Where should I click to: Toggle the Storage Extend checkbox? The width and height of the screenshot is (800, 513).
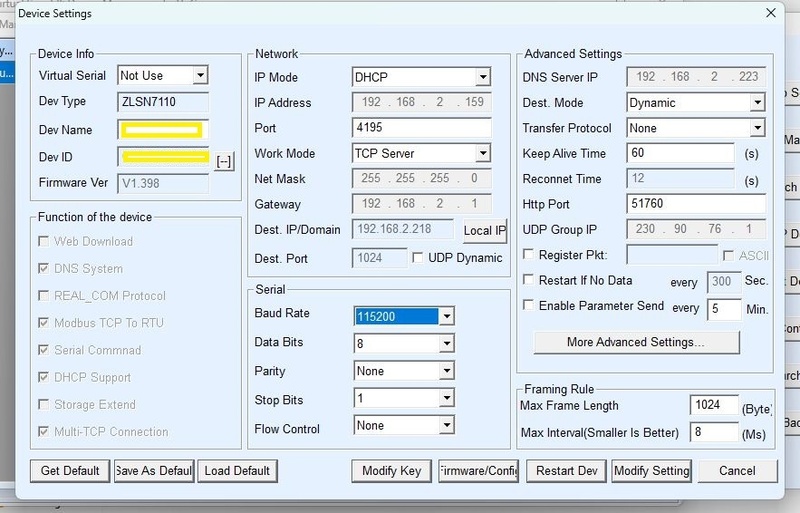pyautogui.click(x=44, y=404)
